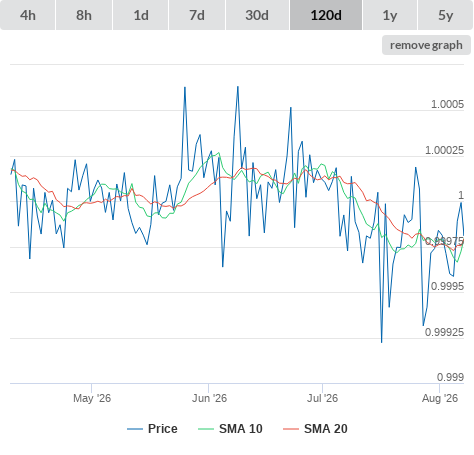
Task: Choose the 1d time range tab
Action: [141, 15]
